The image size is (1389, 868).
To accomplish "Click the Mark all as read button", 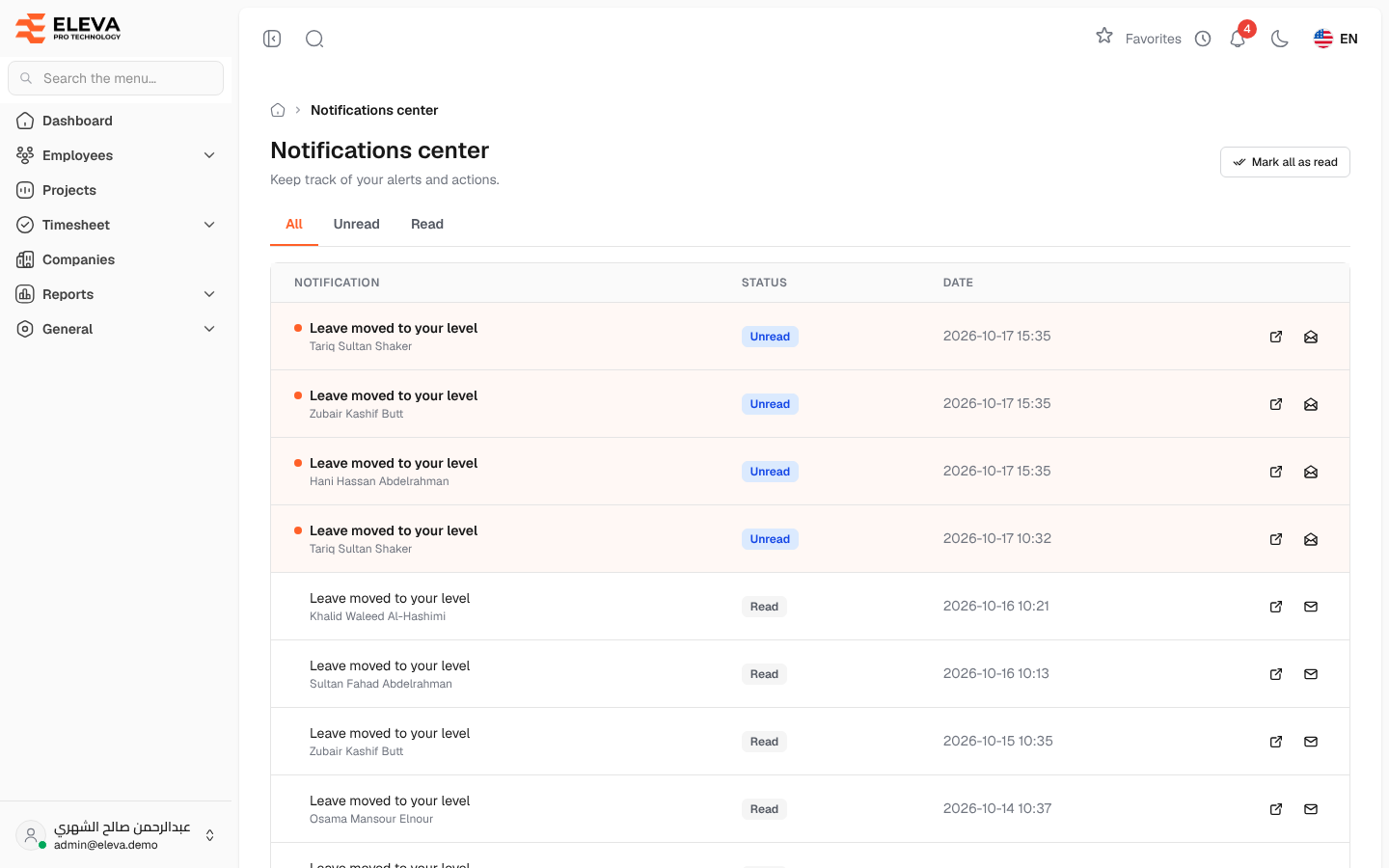I will tap(1285, 162).
